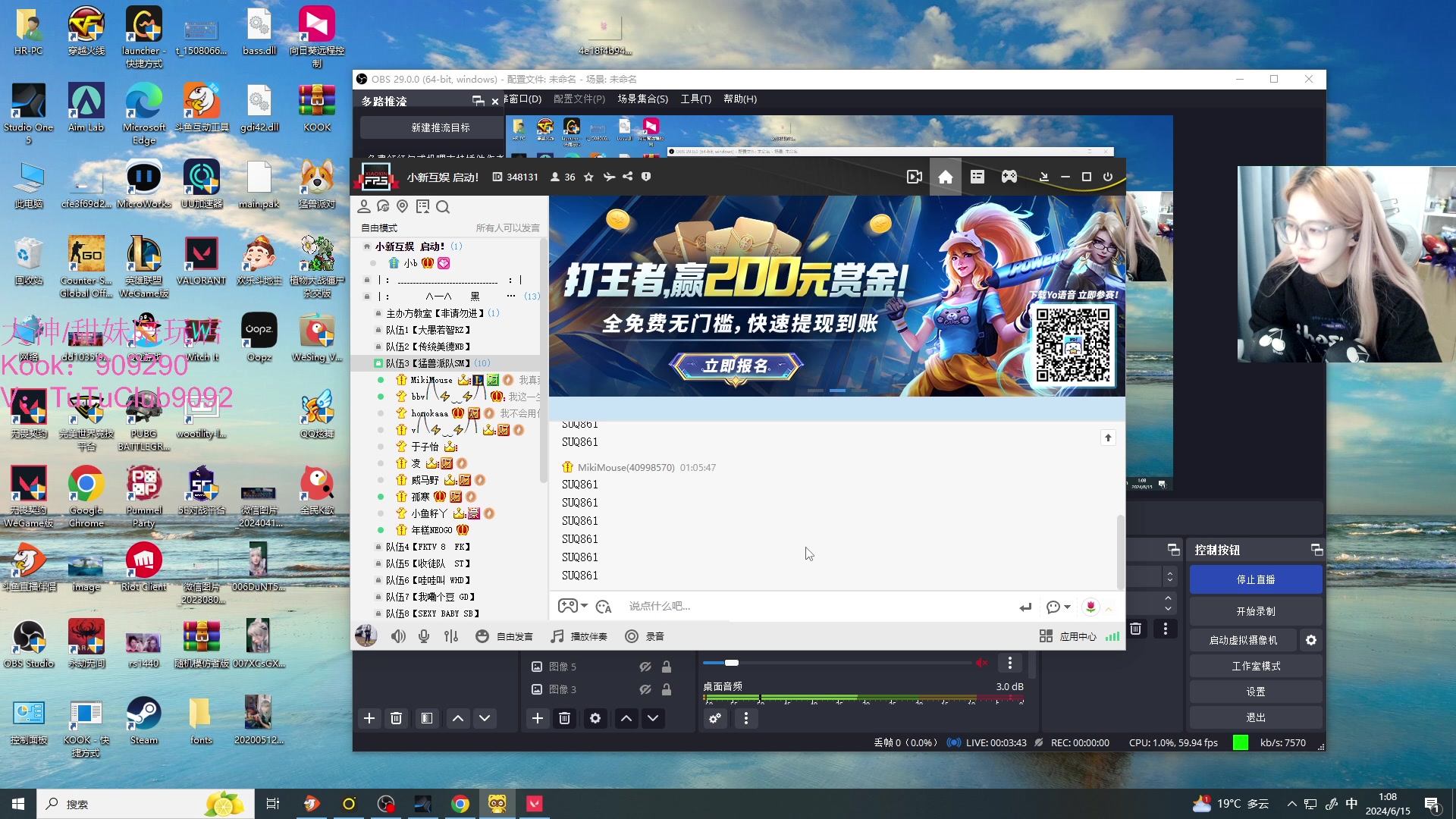
Task: Open OBS 工具(T) menu
Action: pos(695,99)
